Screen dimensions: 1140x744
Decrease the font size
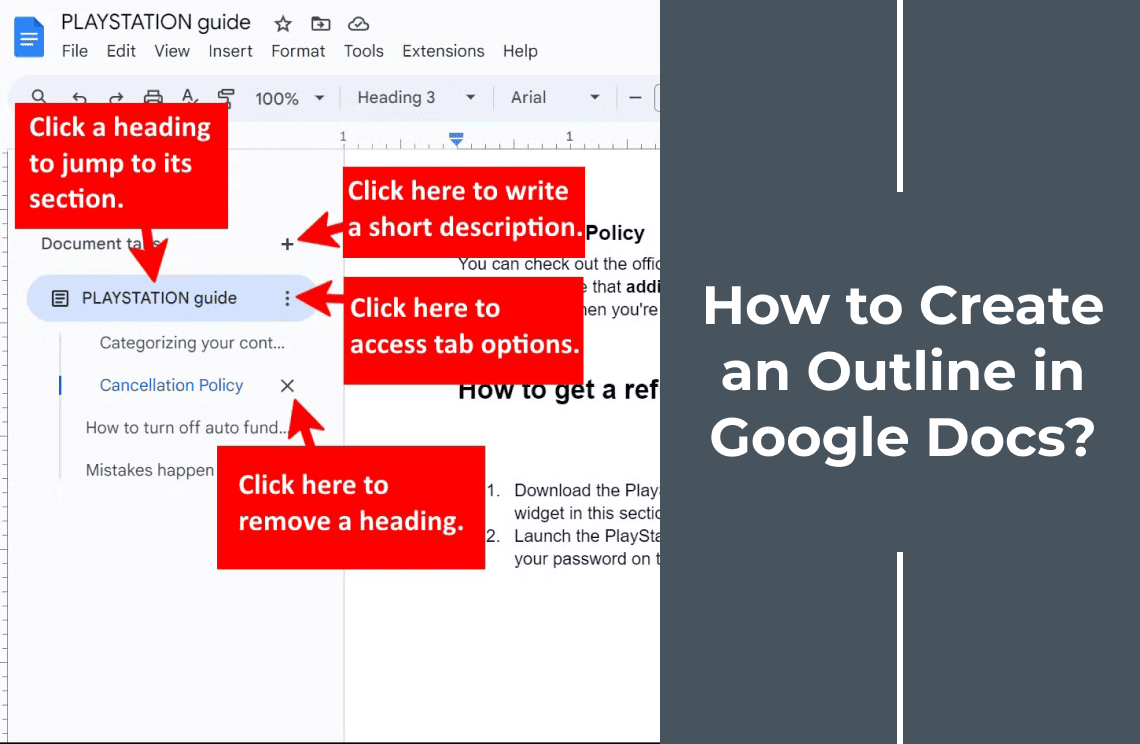pos(636,97)
